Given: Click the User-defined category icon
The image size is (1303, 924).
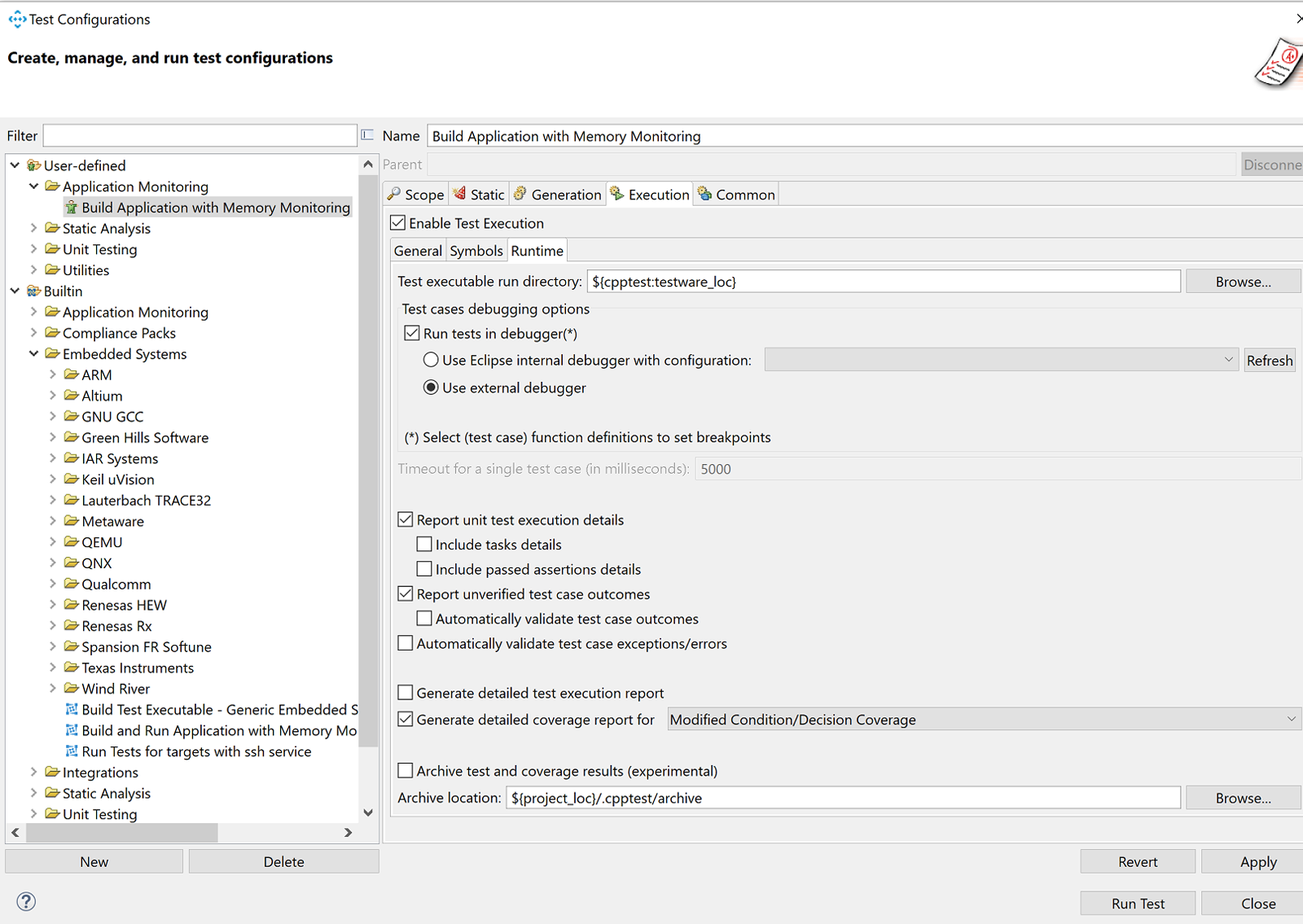Looking at the screenshot, I should click(x=33, y=165).
